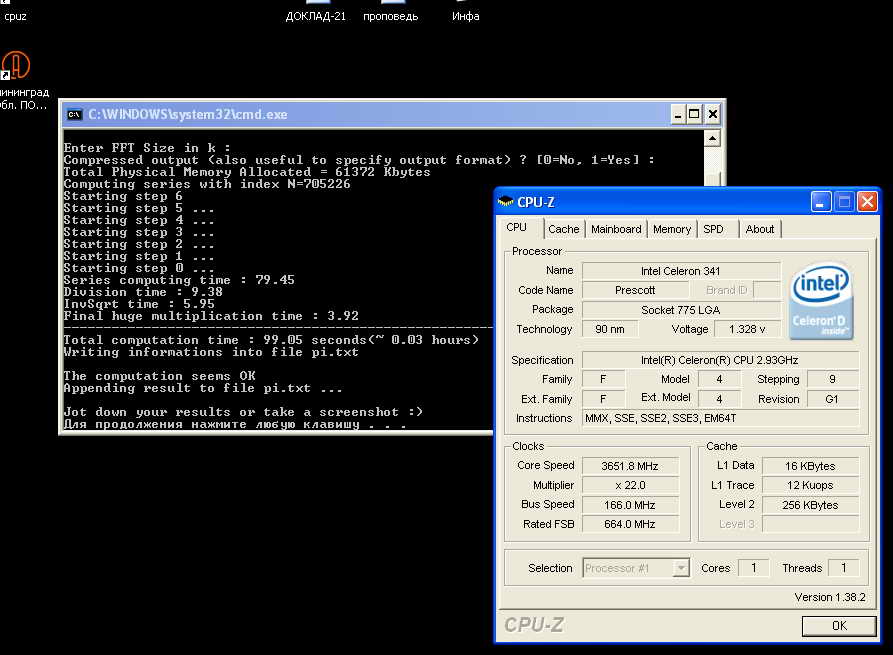Viewport: 893px width, 655px height.
Task: Open the cpuz desktop shortcut label
Action: (15, 16)
